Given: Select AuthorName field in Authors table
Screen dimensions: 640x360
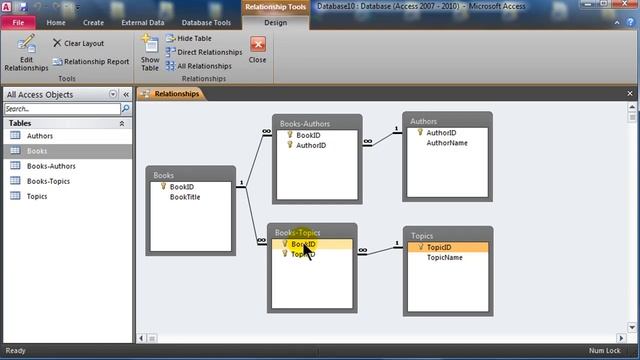Looking at the screenshot, I should pos(447,143).
